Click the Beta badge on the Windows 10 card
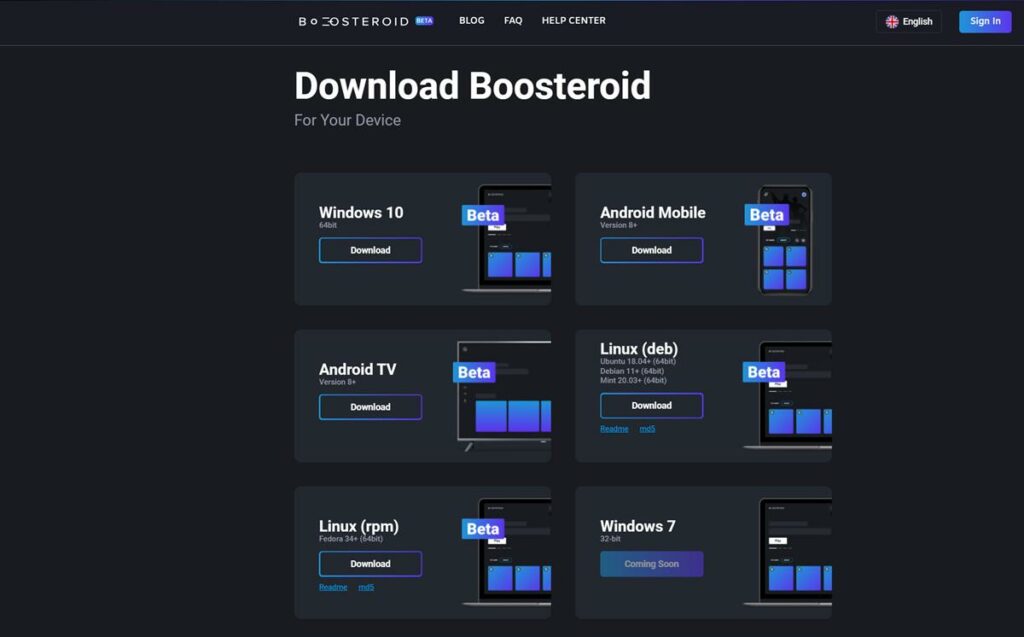 482,215
